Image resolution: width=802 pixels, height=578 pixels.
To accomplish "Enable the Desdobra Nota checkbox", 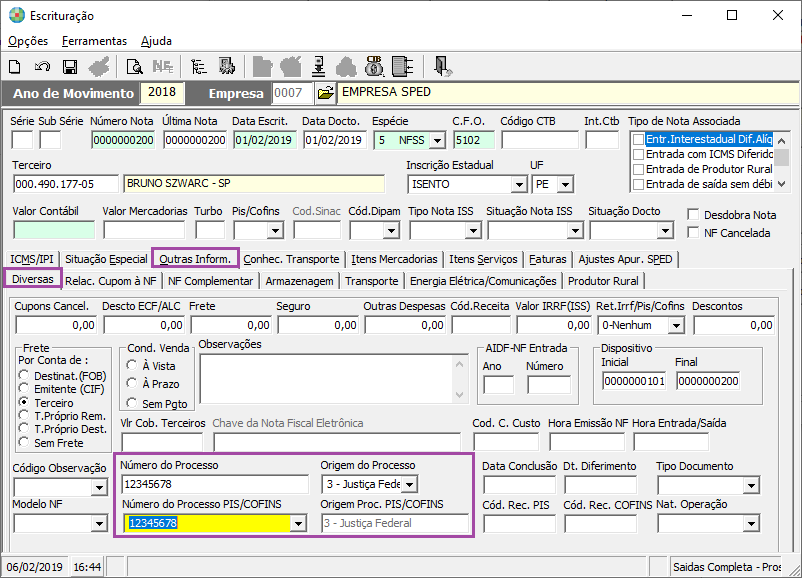I will coord(694,215).
